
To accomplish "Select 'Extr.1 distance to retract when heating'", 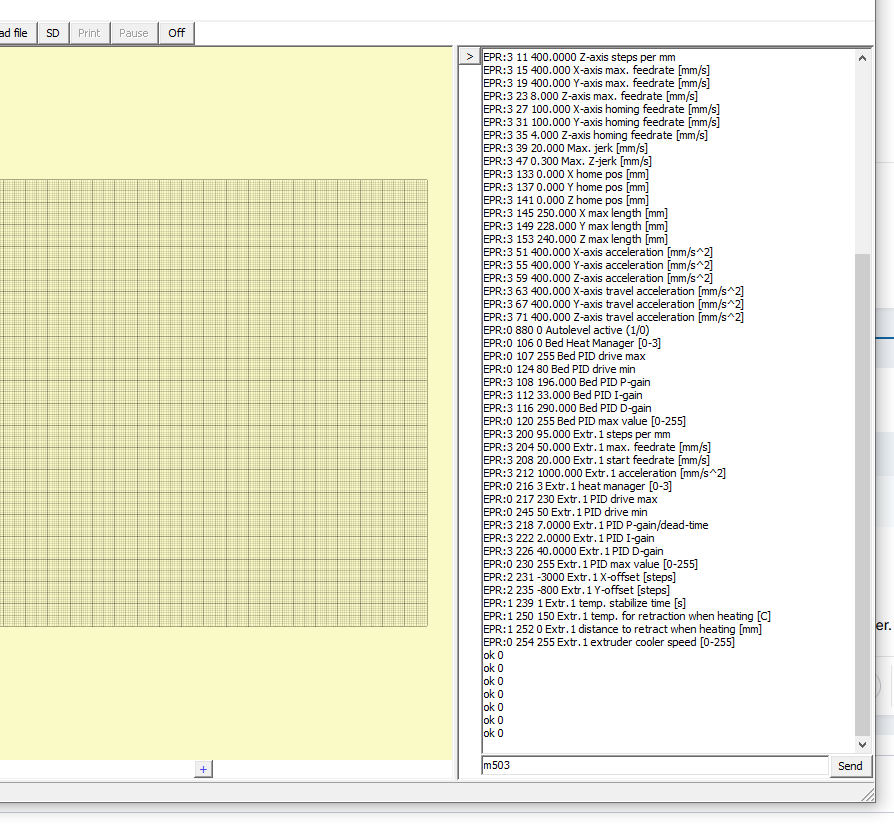I will (x=623, y=629).
